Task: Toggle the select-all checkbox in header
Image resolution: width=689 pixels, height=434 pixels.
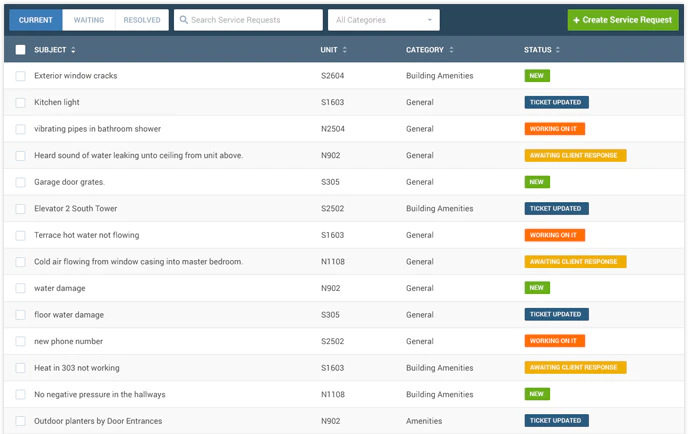Action: pos(20,50)
